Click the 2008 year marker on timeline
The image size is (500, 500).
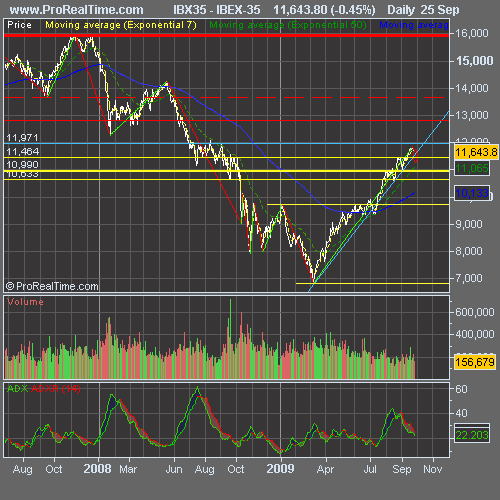pyautogui.click(x=97, y=469)
